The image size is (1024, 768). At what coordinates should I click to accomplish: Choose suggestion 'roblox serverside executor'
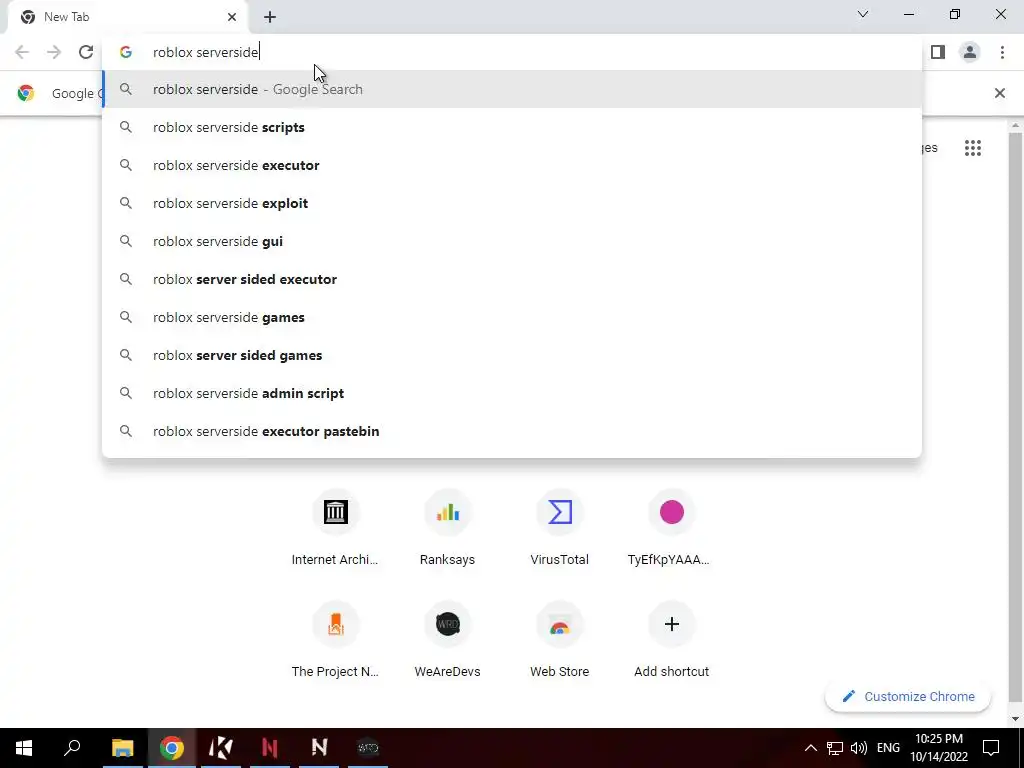tap(512, 165)
